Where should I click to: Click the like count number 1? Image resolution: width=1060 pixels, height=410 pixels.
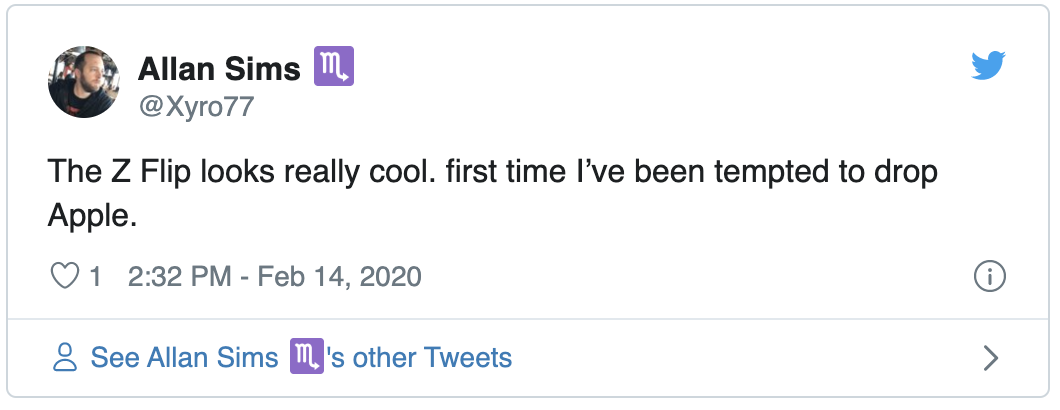[x=96, y=276]
